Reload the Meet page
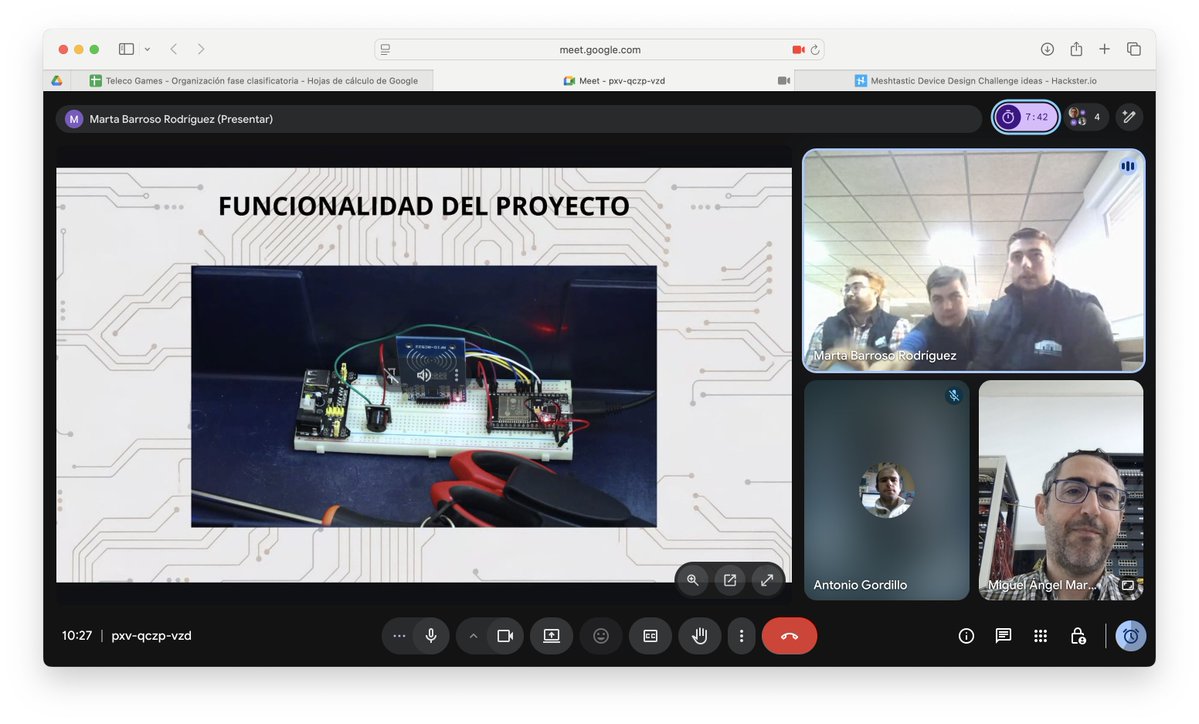1199x724 pixels. click(x=815, y=50)
